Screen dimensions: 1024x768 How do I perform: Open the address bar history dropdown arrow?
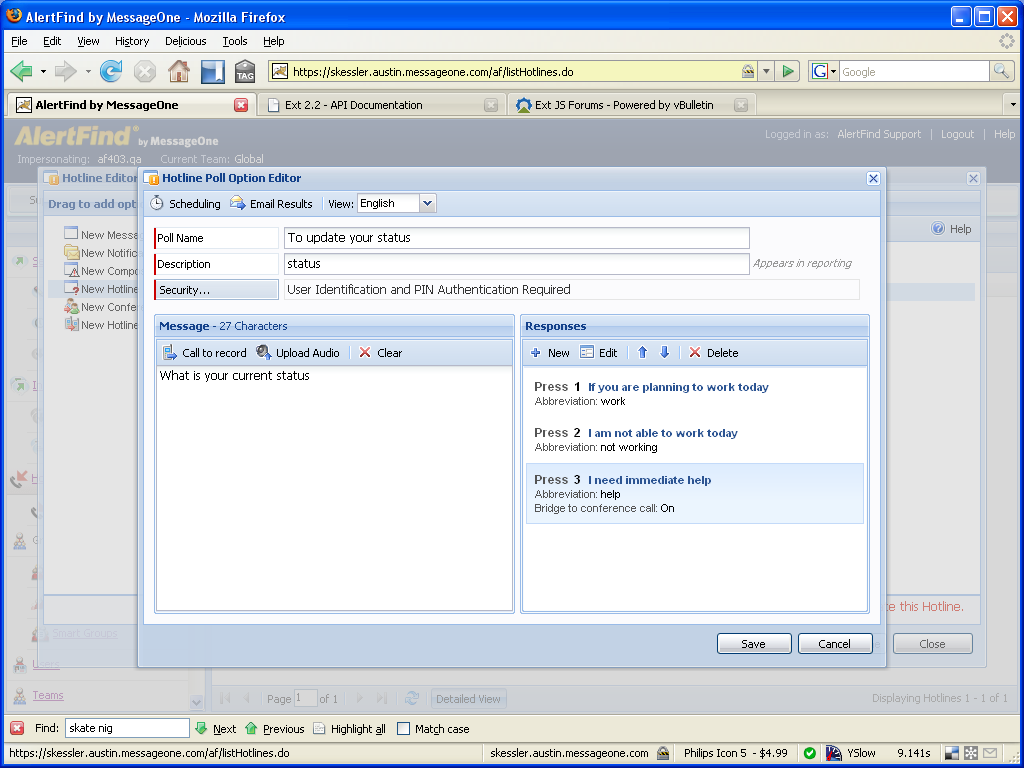767,71
